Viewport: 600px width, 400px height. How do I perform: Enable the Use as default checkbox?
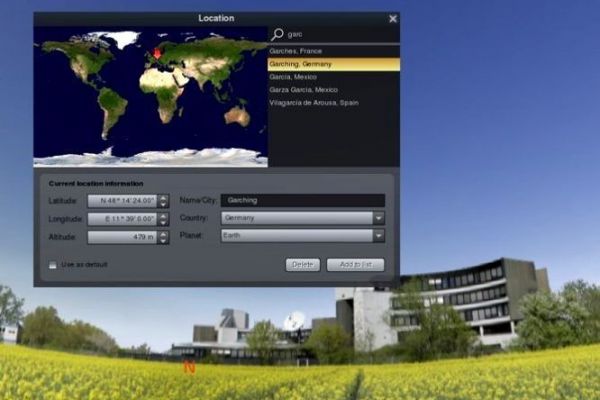pyautogui.click(x=53, y=265)
